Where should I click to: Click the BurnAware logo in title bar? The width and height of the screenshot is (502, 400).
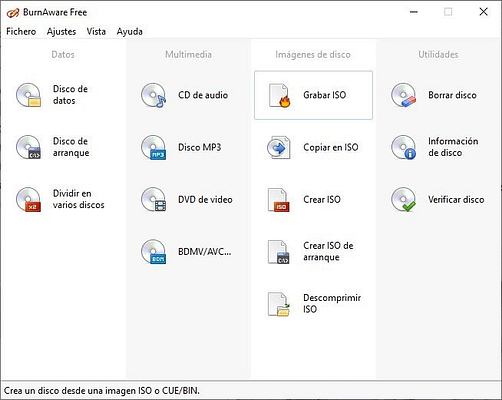(13, 13)
